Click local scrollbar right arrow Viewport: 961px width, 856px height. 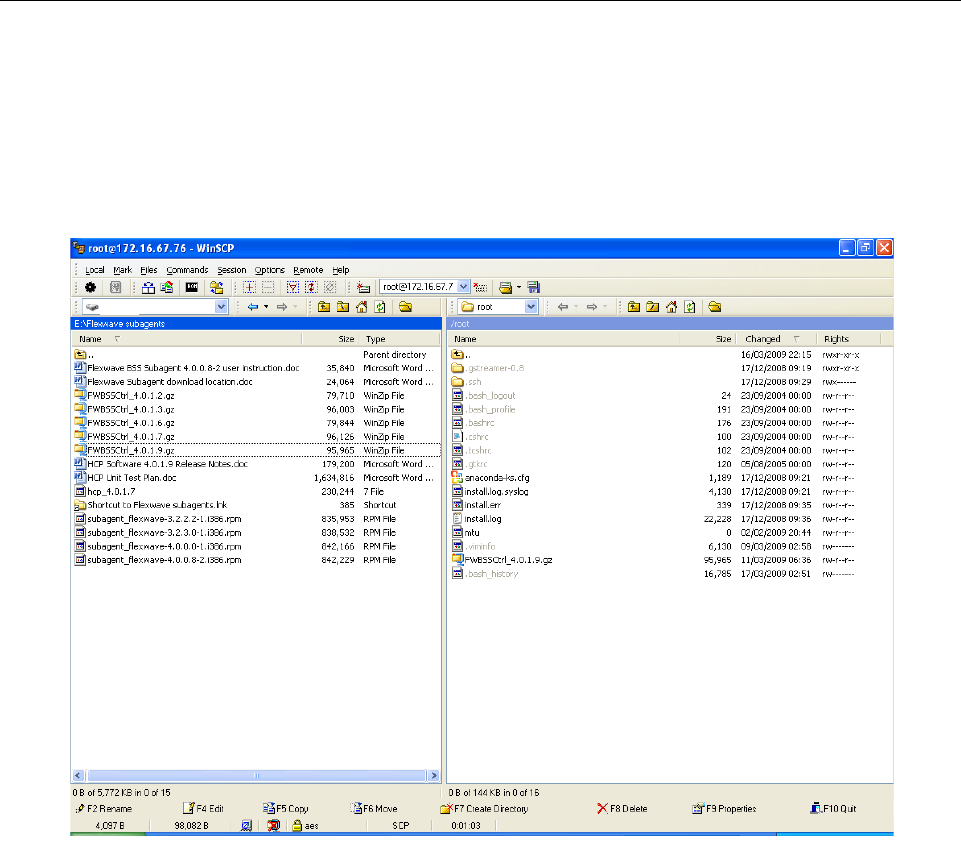(x=434, y=776)
